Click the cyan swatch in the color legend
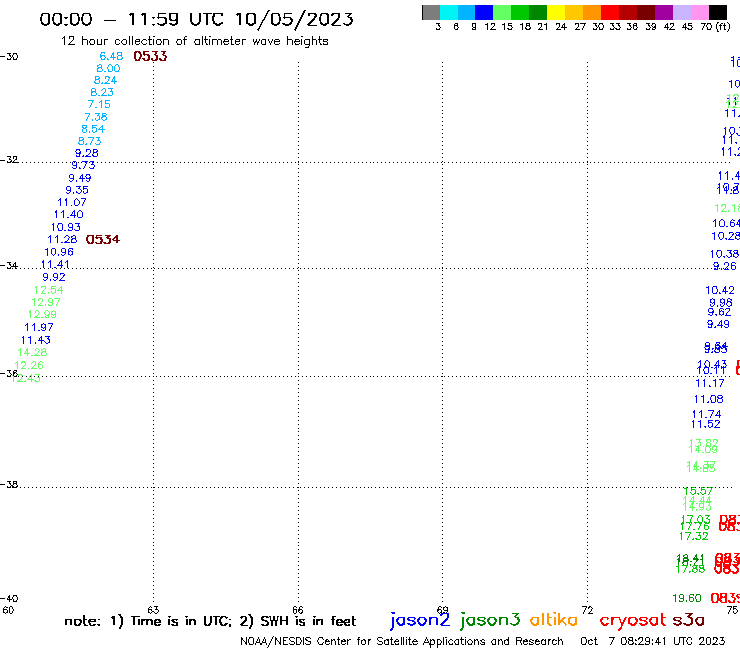The width and height of the screenshot is (740, 650). 449,12
